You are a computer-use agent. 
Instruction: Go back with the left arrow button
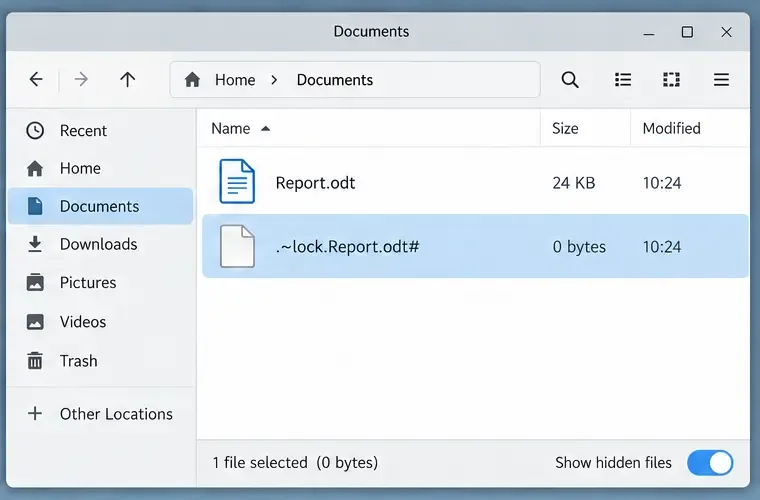tap(36, 79)
